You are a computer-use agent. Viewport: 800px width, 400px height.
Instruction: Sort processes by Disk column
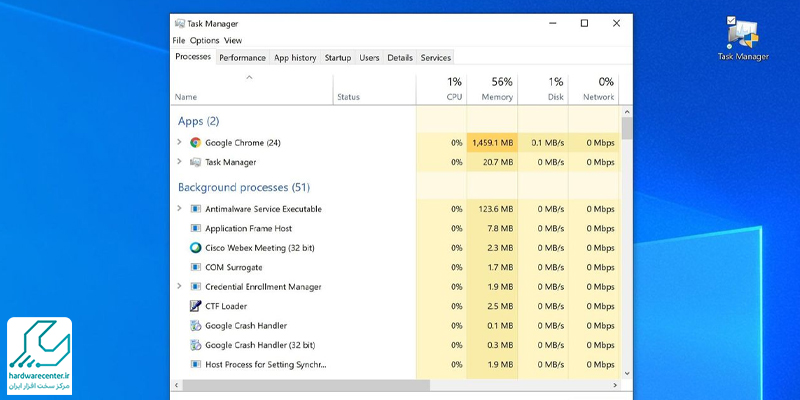[543, 89]
